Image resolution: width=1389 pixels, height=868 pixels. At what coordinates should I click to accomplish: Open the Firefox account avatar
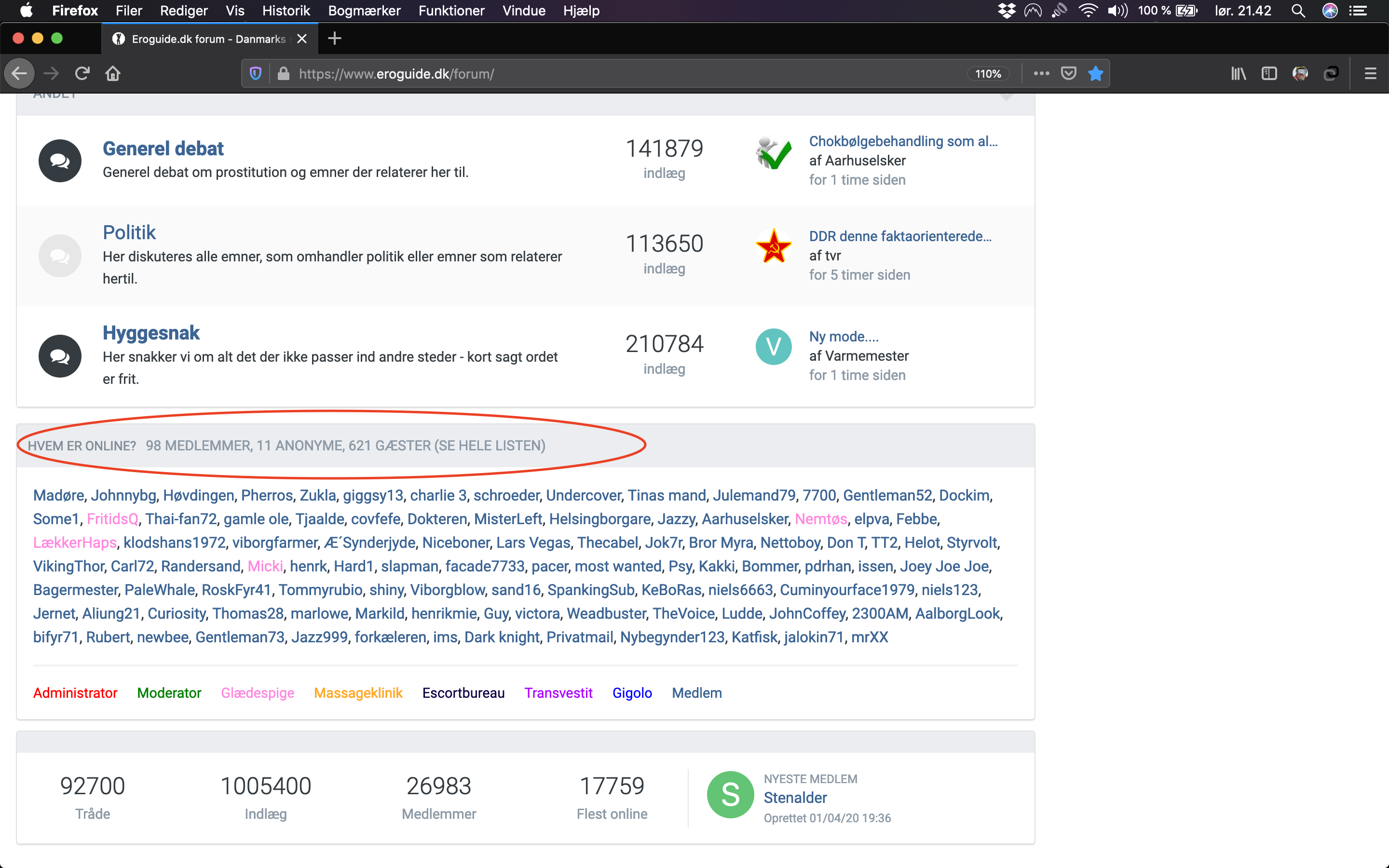coord(1300,73)
